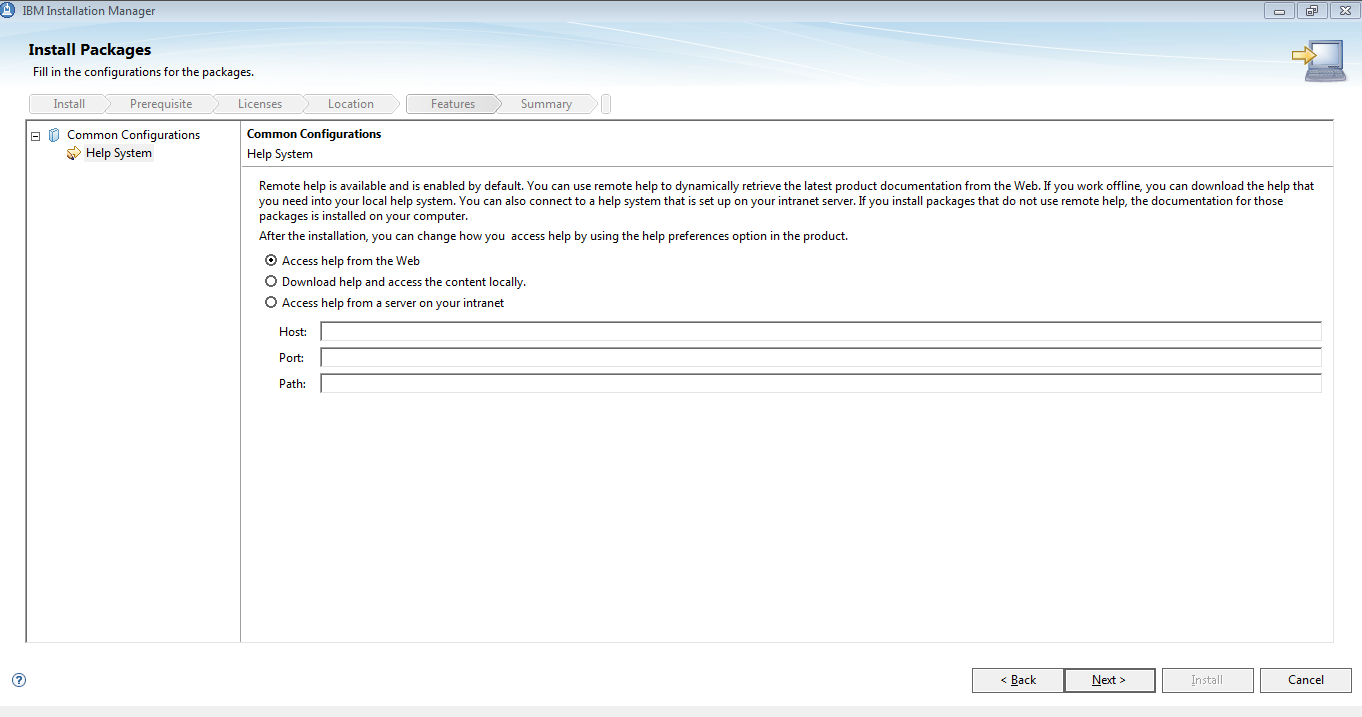Click the Path: label

tap(292, 384)
